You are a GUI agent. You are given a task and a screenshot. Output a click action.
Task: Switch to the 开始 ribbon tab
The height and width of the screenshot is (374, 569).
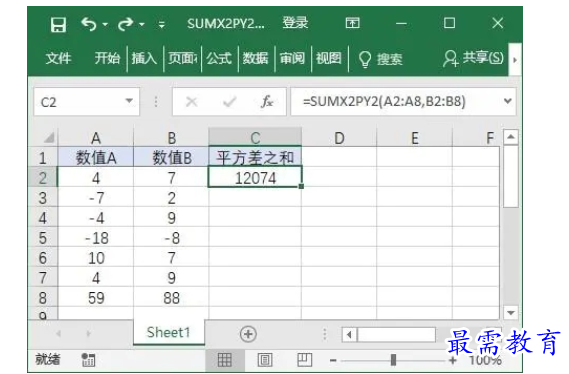click(107, 58)
